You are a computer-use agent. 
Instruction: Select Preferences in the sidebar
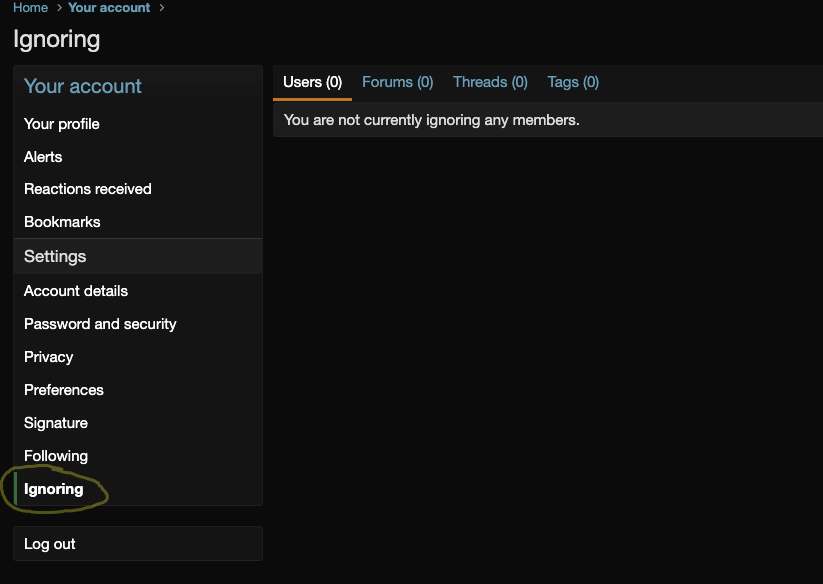point(64,390)
